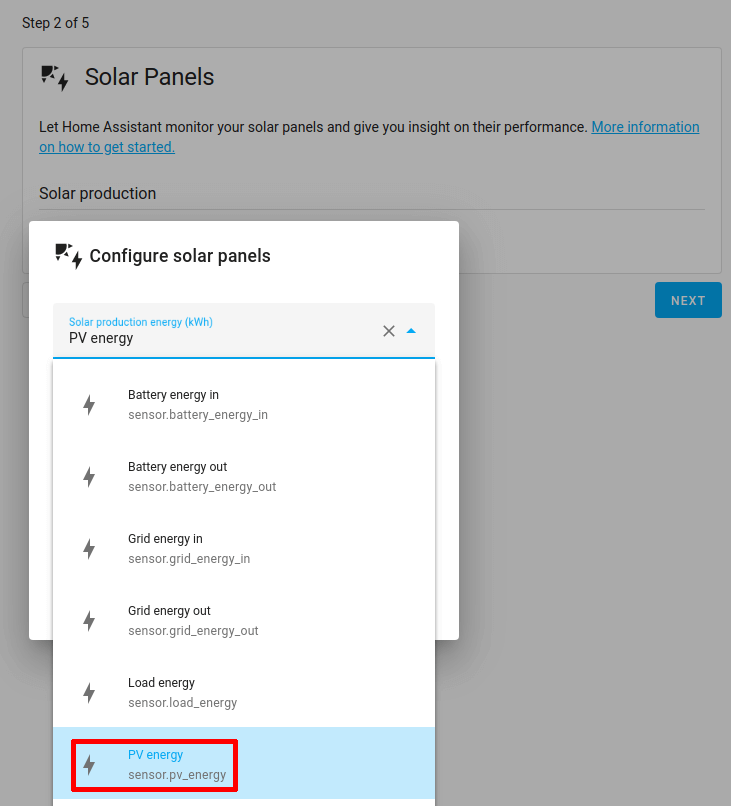Open the getting started information link
Image resolution: width=731 pixels, height=806 pixels.
tap(645, 127)
